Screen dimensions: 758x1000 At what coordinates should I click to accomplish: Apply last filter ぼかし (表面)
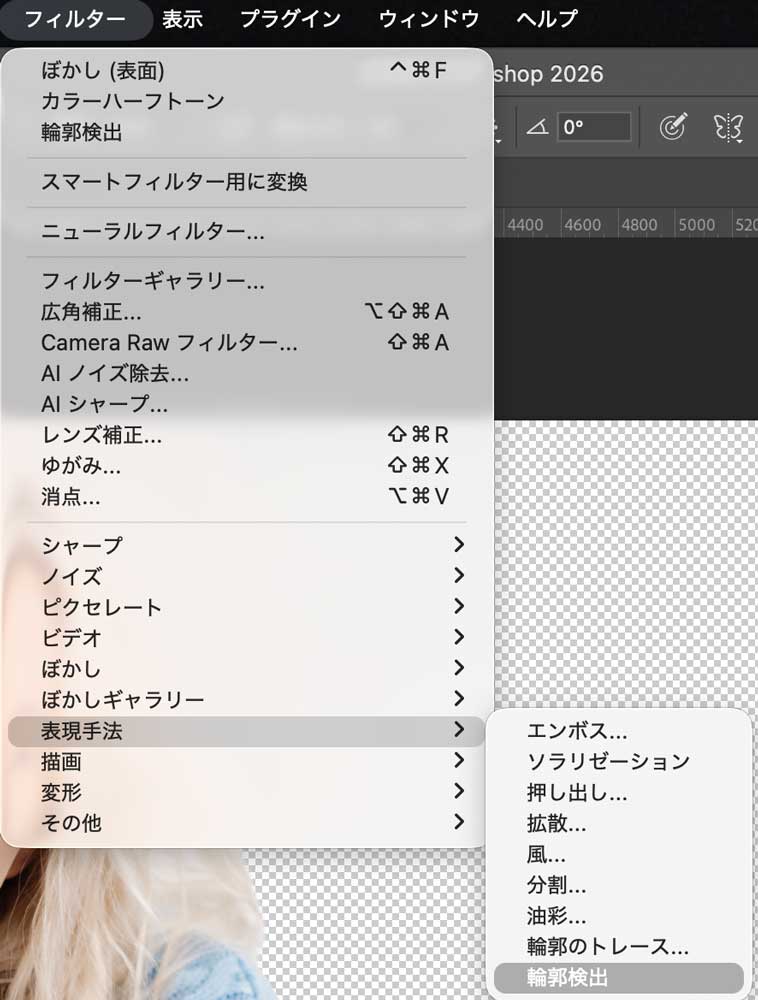click(247, 70)
